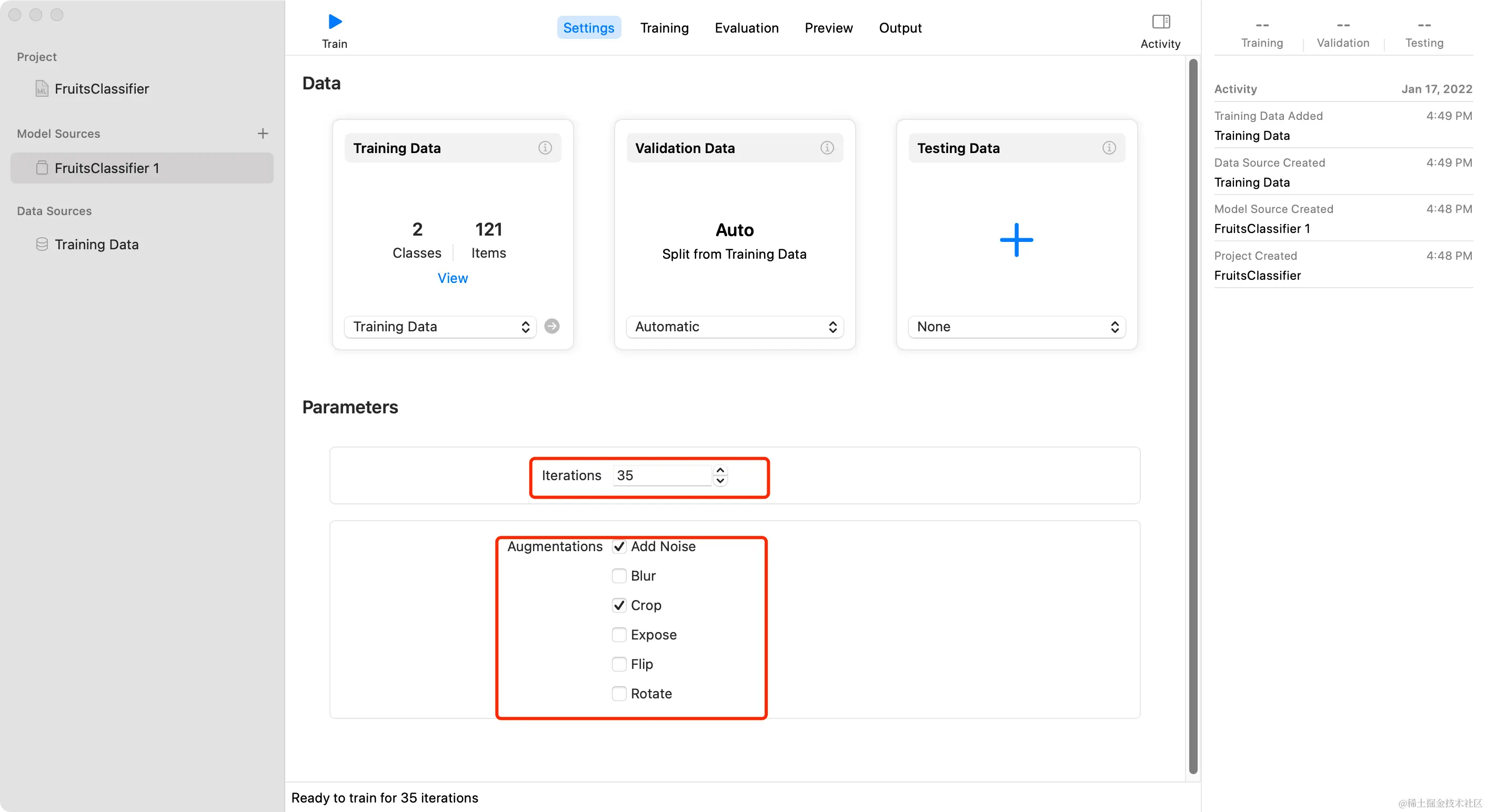1486x812 pixels.
Task: Switch to the Output tab
Action: click(x=900, y=28)
